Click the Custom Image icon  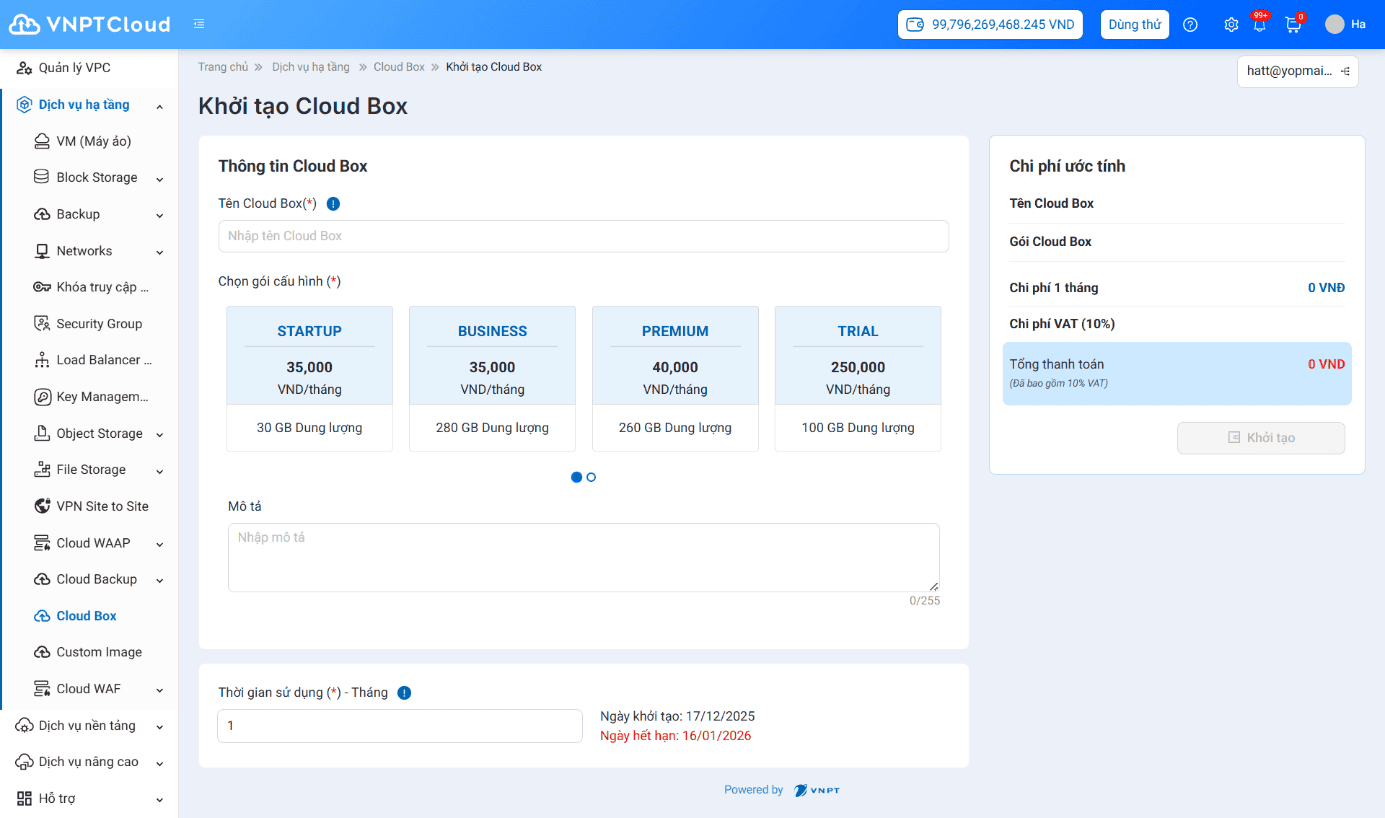tap(42, 652)
